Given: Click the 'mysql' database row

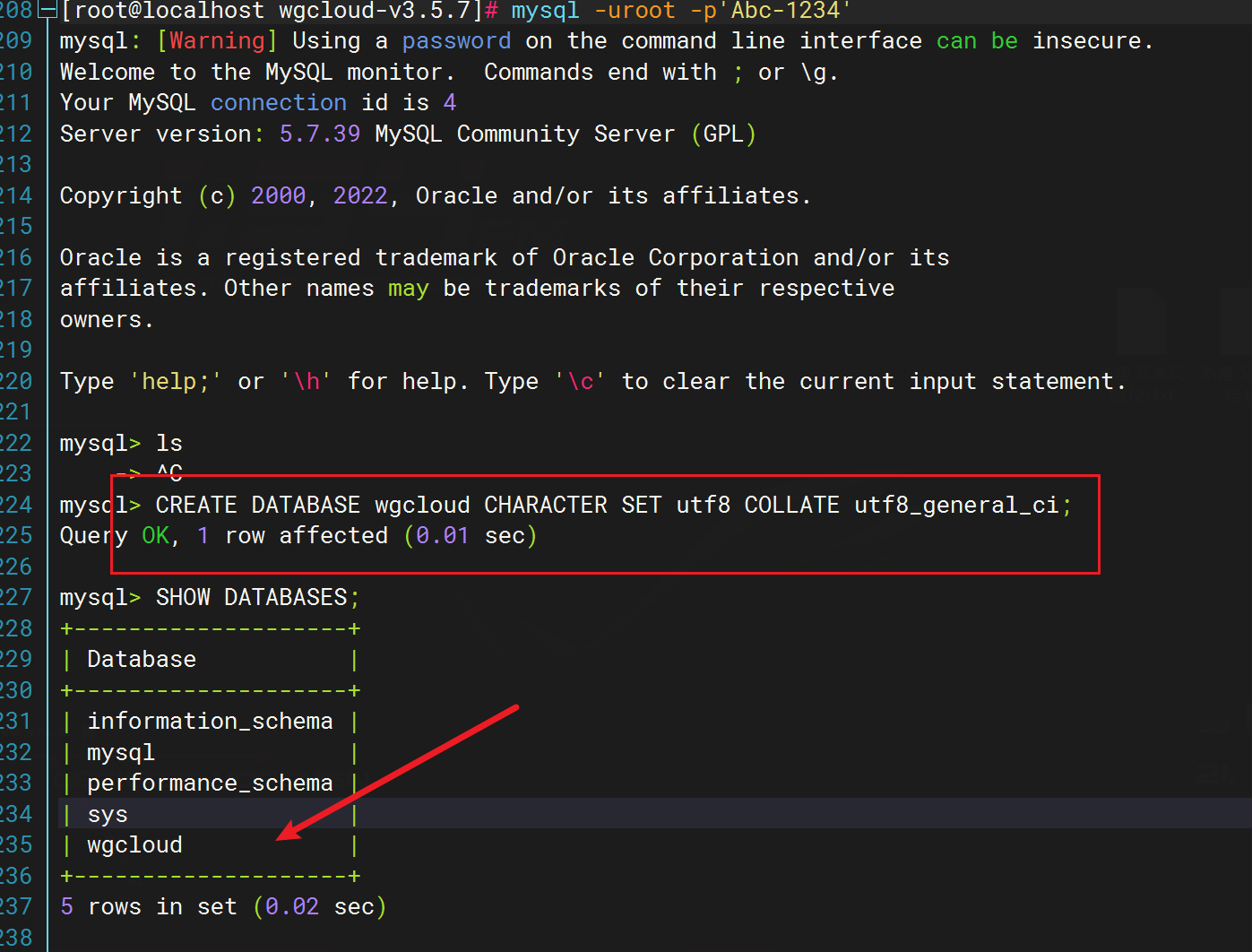Looking at the screenshot, I should pos(211,753).
